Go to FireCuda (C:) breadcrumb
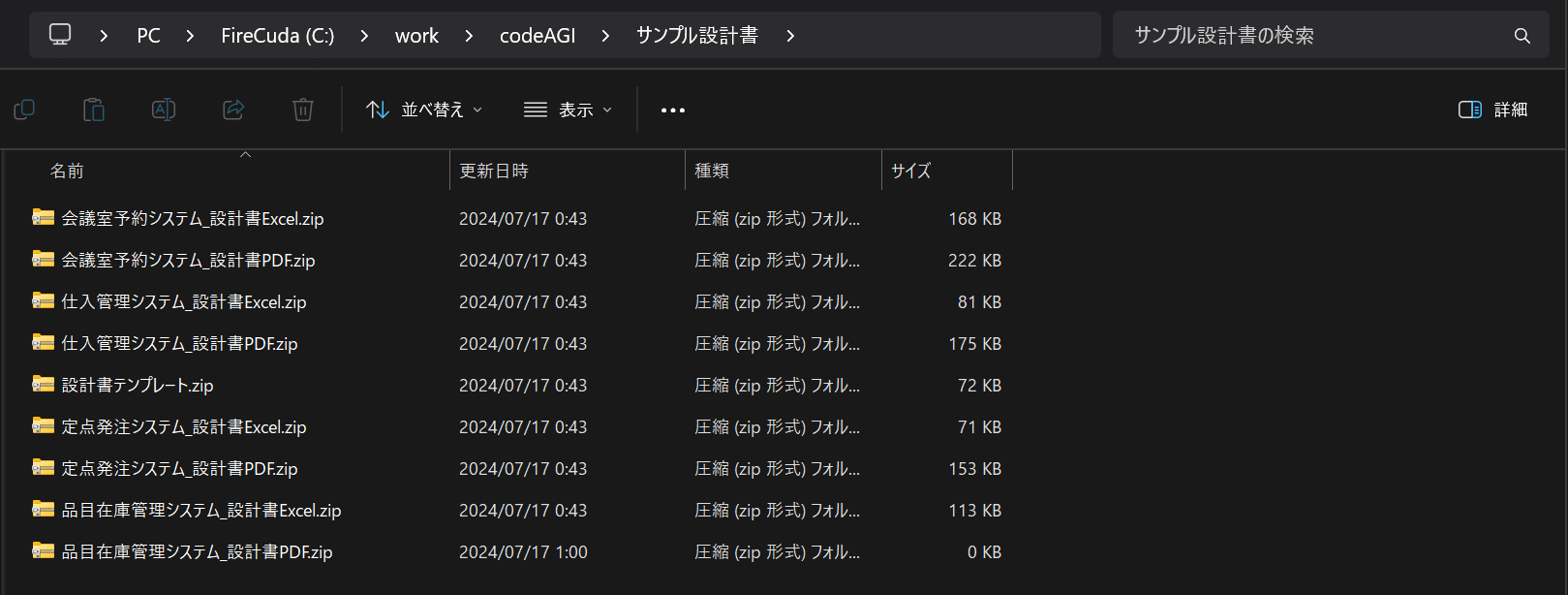The width and height of the screenshot is (1568, 595). [x=278, y=36]
